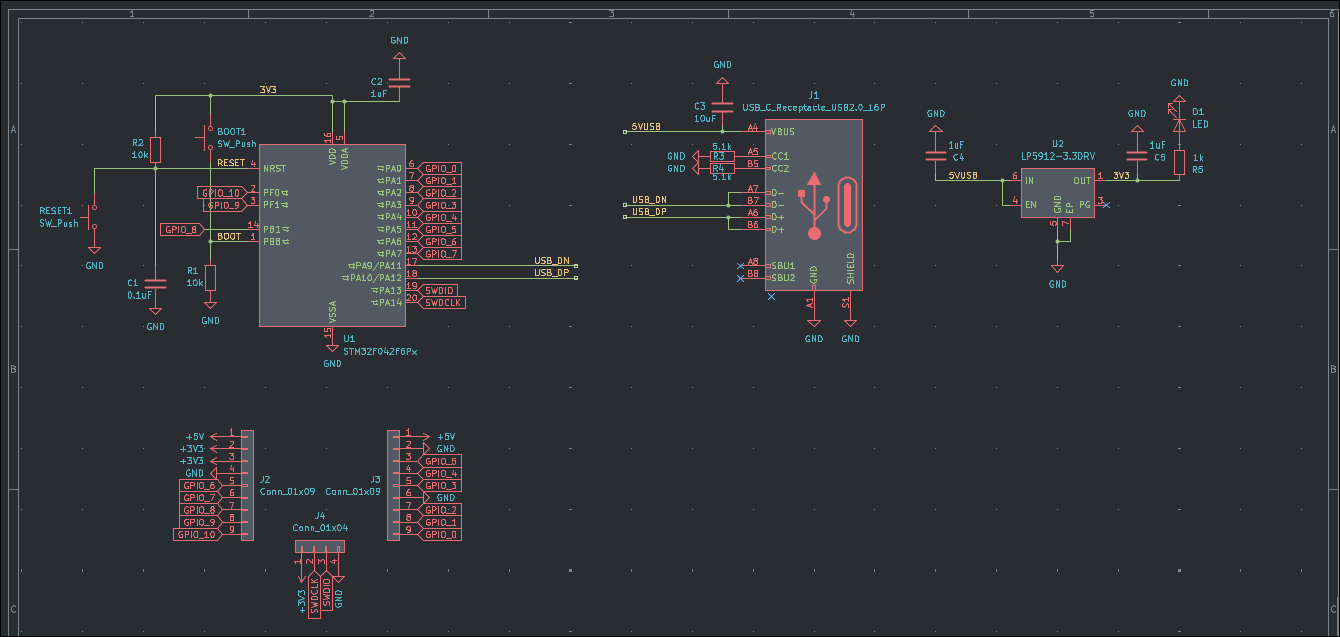Click the Conn_01x04 text above J4
Image resolution: width=1340 pixels, height=637 pixels.
[320, 527]
